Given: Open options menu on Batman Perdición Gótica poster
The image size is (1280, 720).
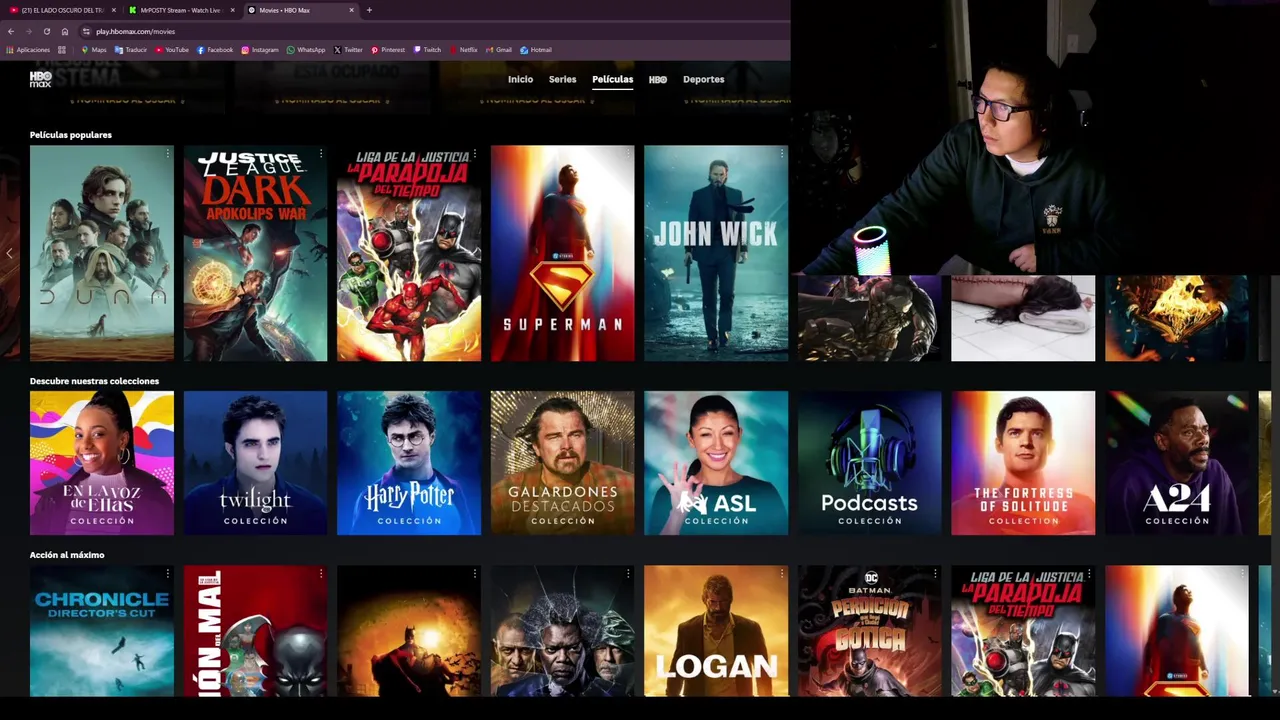Looking at the screenshot, I should click(935, 574).
